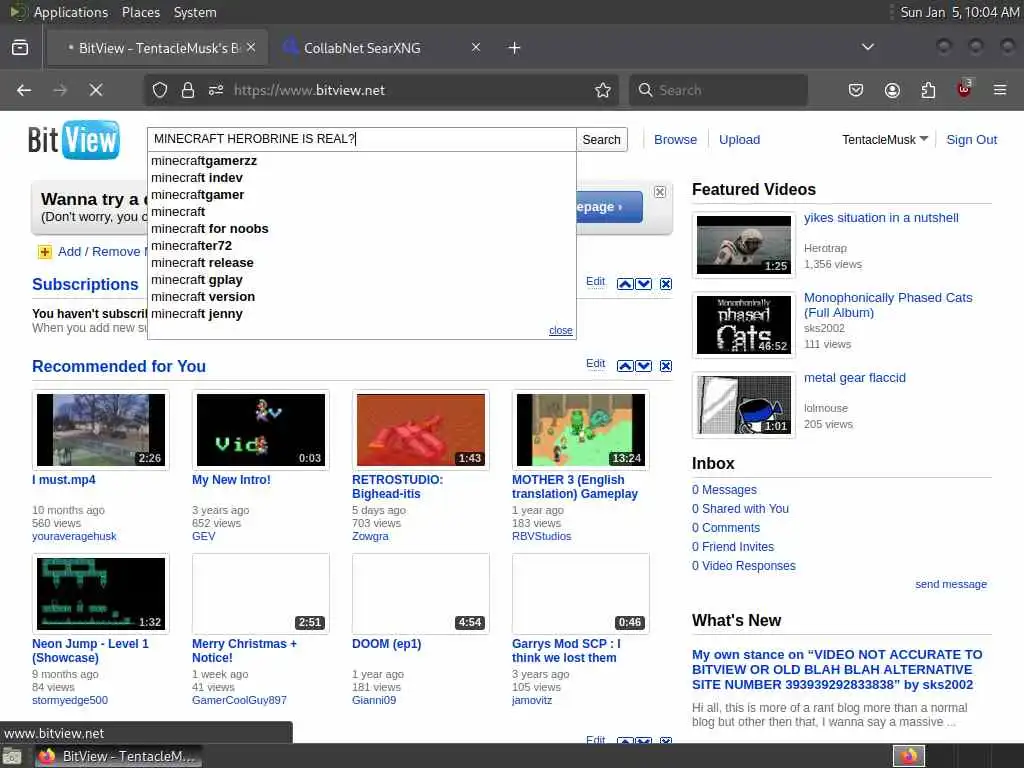Open the Monophonically Phased Cats thumbnail
The height and width of the screenshot is (768, 1024).
(744, 325)
